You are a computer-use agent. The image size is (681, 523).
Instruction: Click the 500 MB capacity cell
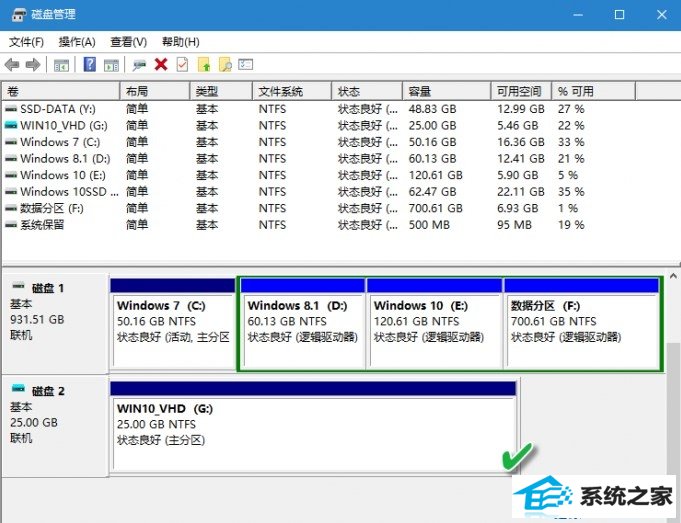tap(429, 225)
